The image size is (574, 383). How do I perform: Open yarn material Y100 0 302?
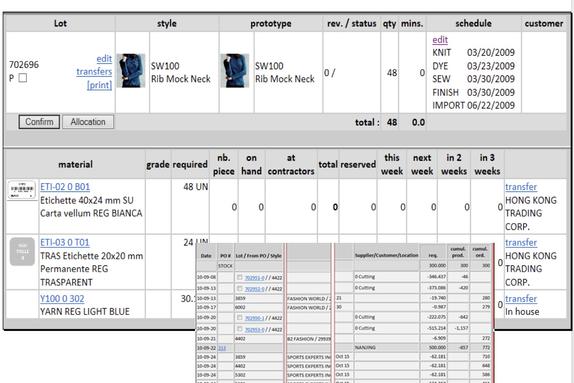(62, 299)
